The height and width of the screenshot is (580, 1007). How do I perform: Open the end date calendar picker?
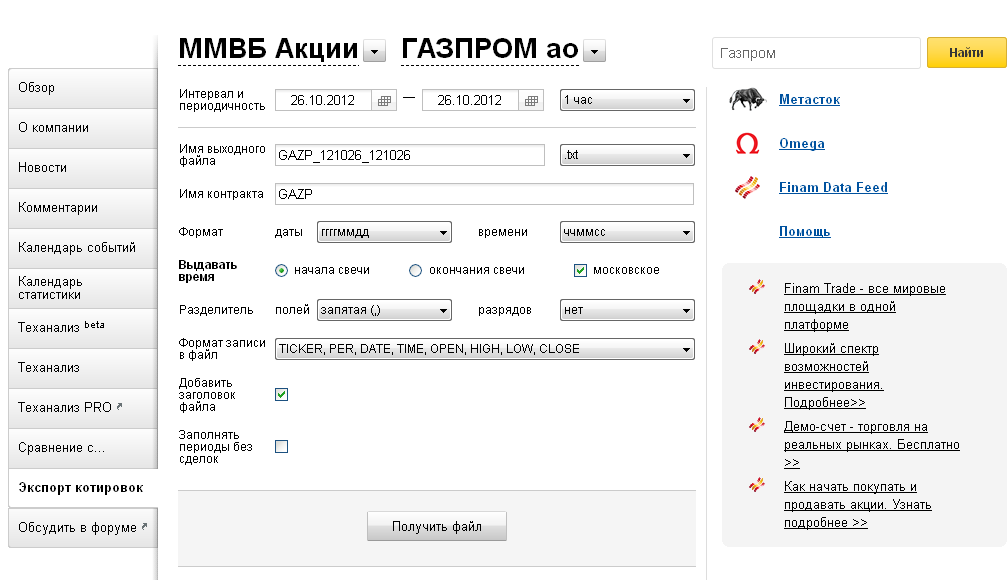[531, 101]
